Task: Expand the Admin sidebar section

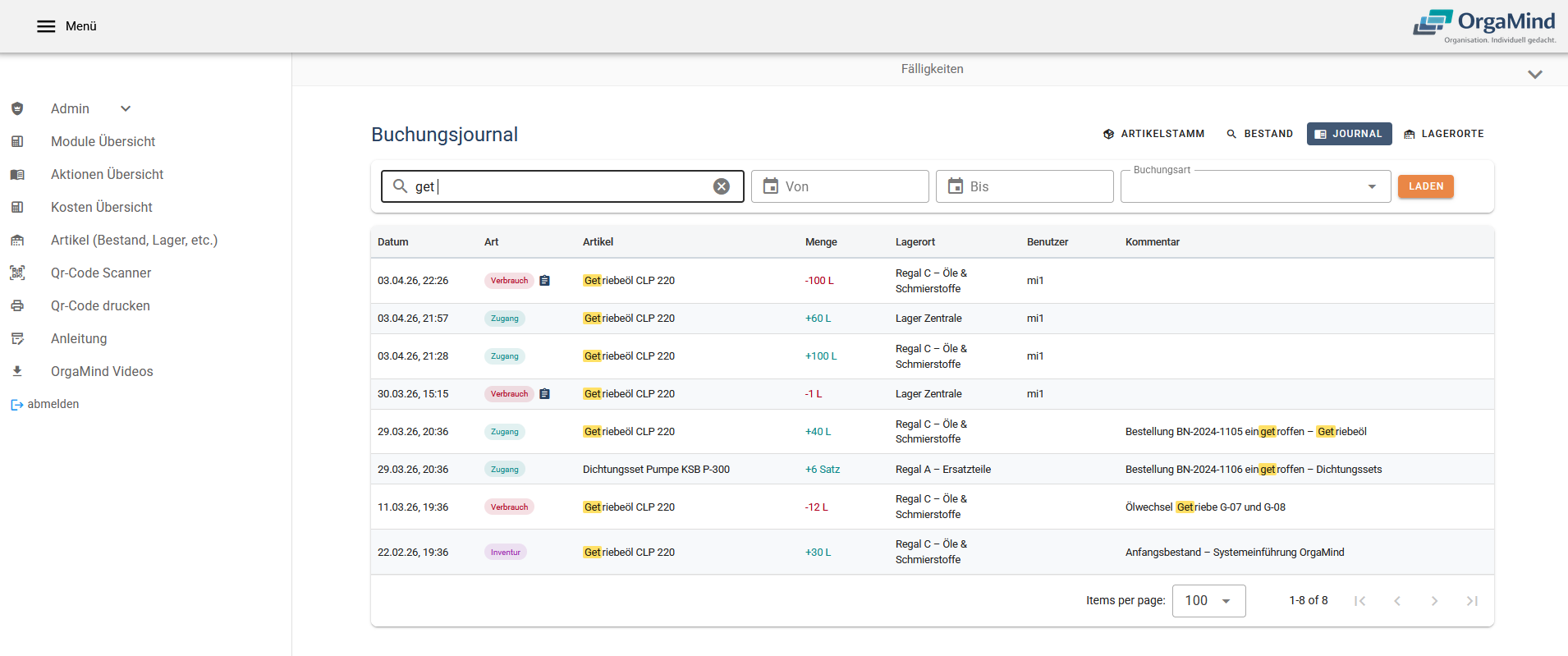Action: pos(126,108)
